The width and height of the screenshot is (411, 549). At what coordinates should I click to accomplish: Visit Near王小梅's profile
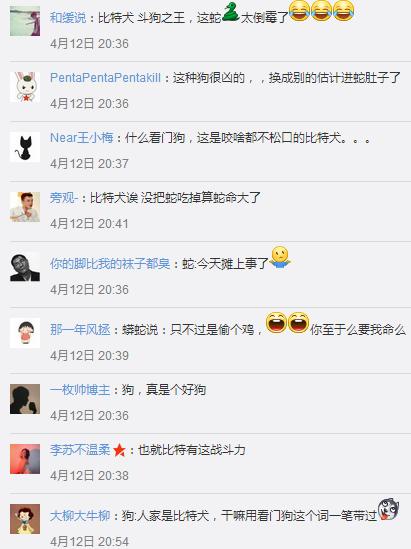click(x=82, y=138)
